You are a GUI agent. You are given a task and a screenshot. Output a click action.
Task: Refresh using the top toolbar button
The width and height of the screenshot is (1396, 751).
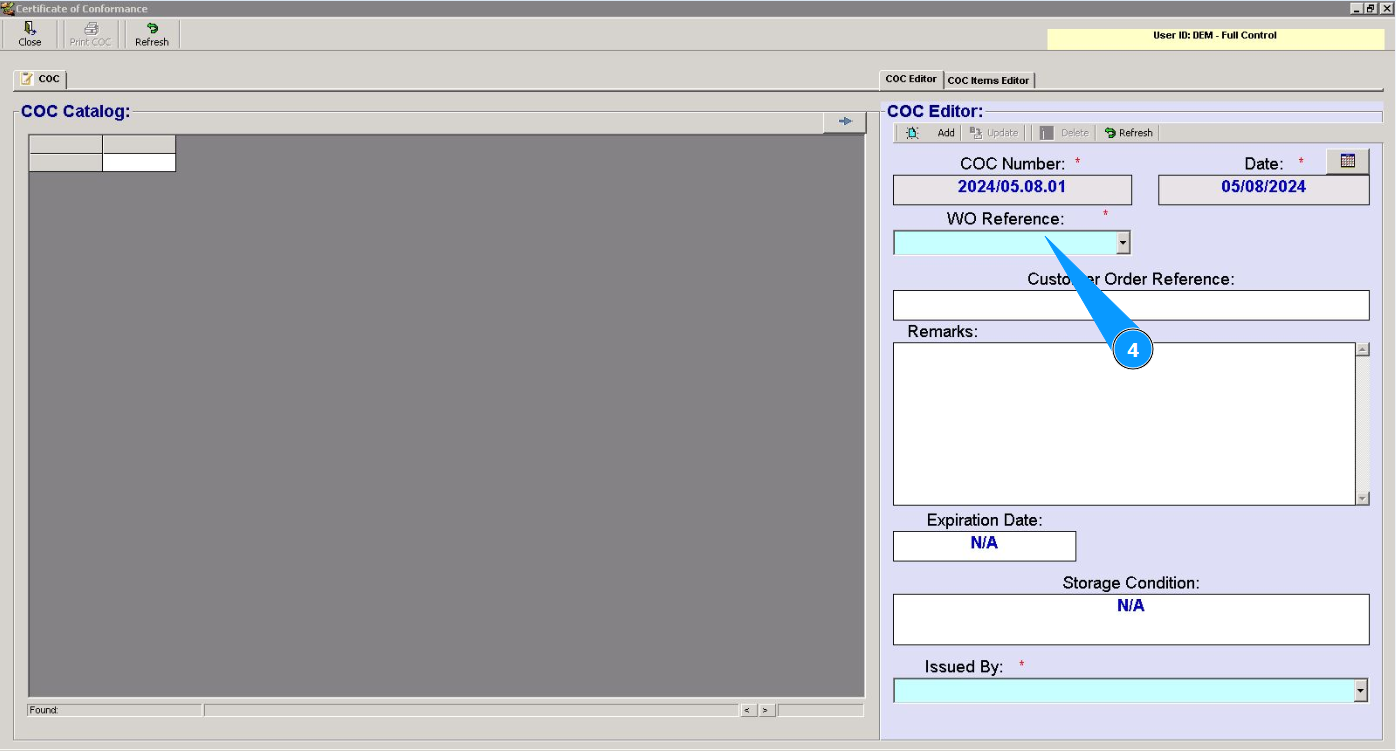152,34
